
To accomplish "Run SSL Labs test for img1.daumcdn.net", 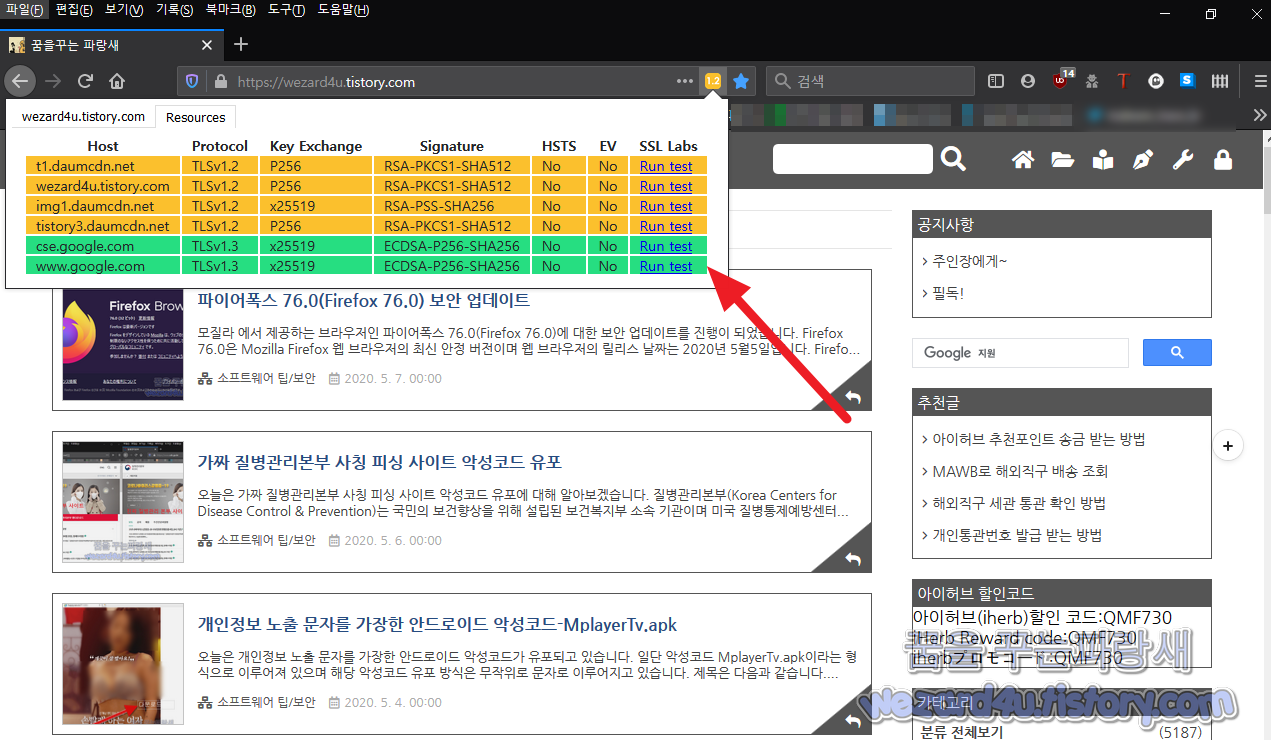I will (666, 206).
